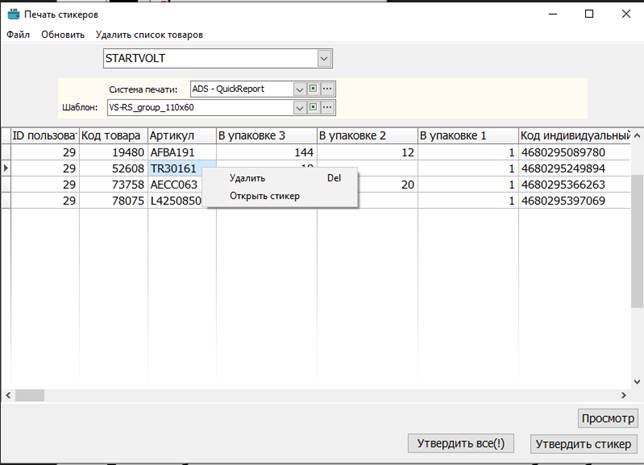
Task: Click product code 73758 cell
Action: [x=113, y=184]
